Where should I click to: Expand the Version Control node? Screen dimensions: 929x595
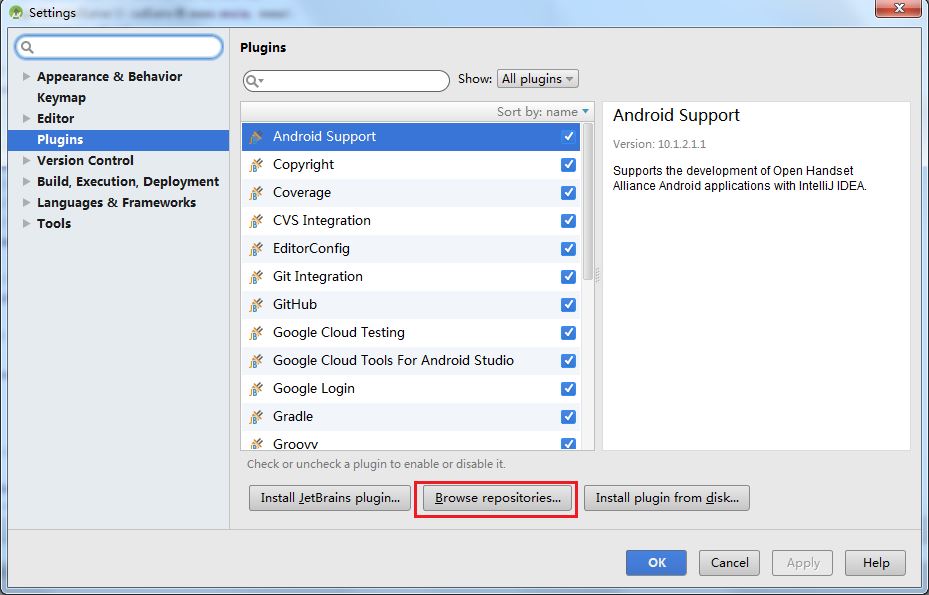[26, 161]
